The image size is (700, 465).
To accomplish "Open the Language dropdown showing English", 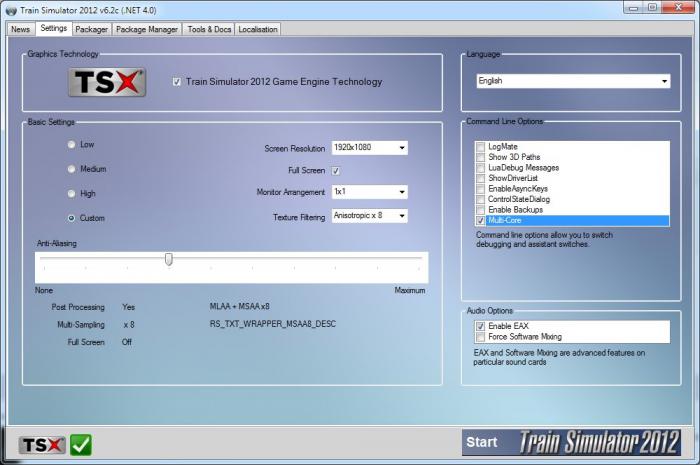I will 574,81.
